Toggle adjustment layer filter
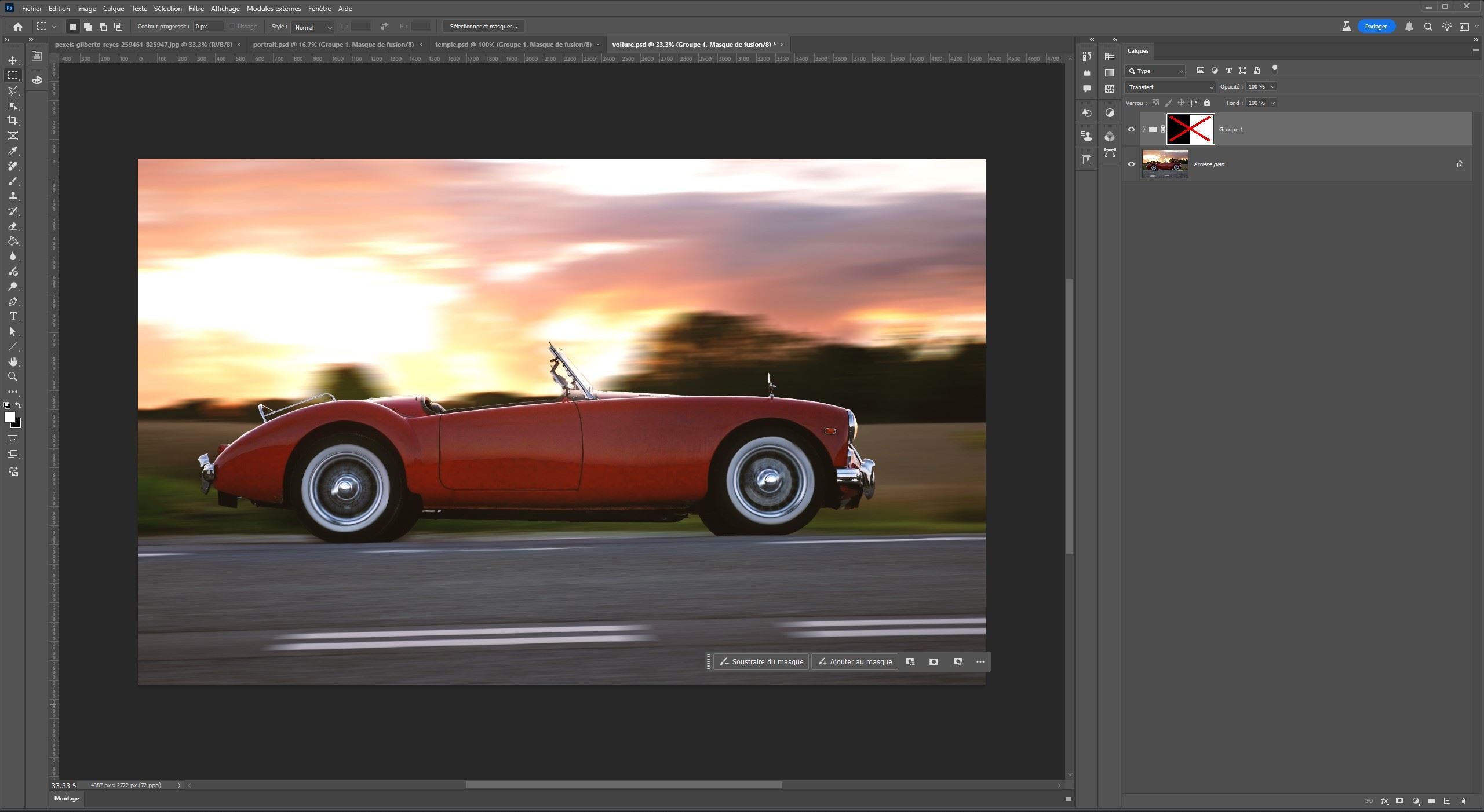Image resolution: width=1484 pixels, height=812 pixels. click(1215, 71)
